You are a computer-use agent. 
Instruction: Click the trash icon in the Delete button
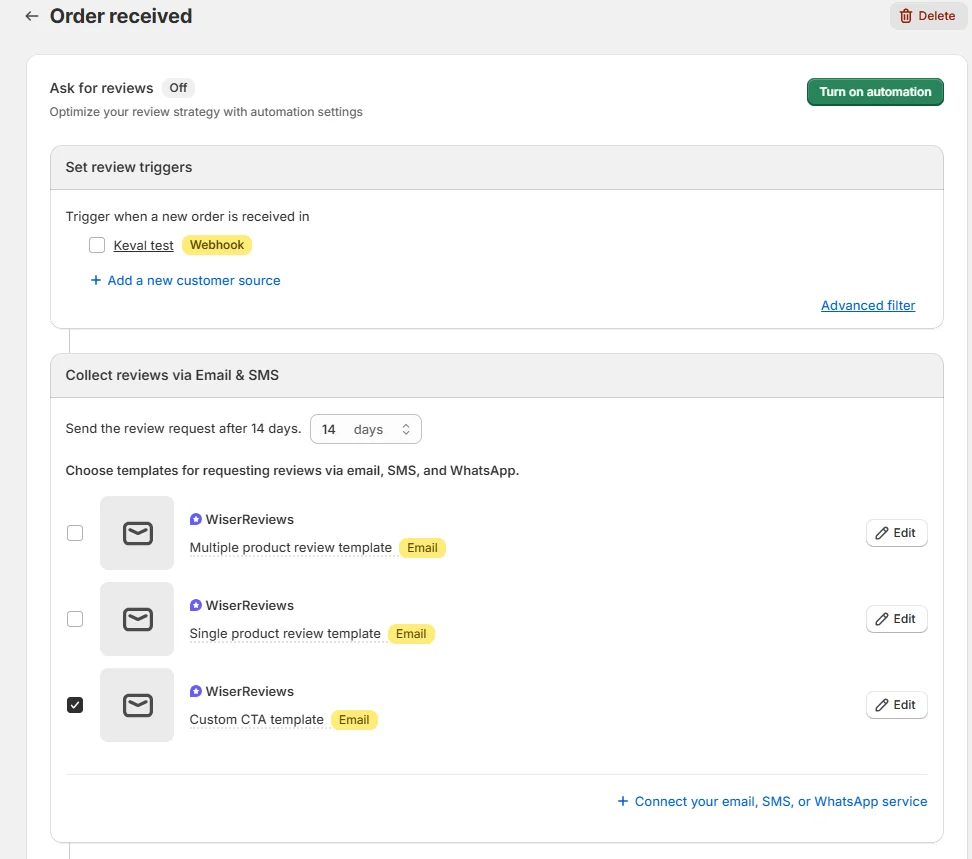[x=904, y=16]
